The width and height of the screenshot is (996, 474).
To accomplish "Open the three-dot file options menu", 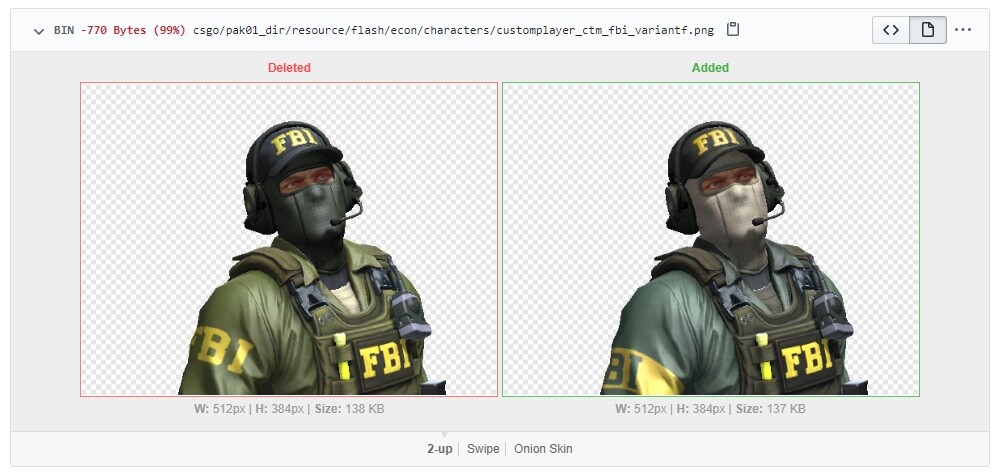I will pyautogui.click(x=963, y=30).
